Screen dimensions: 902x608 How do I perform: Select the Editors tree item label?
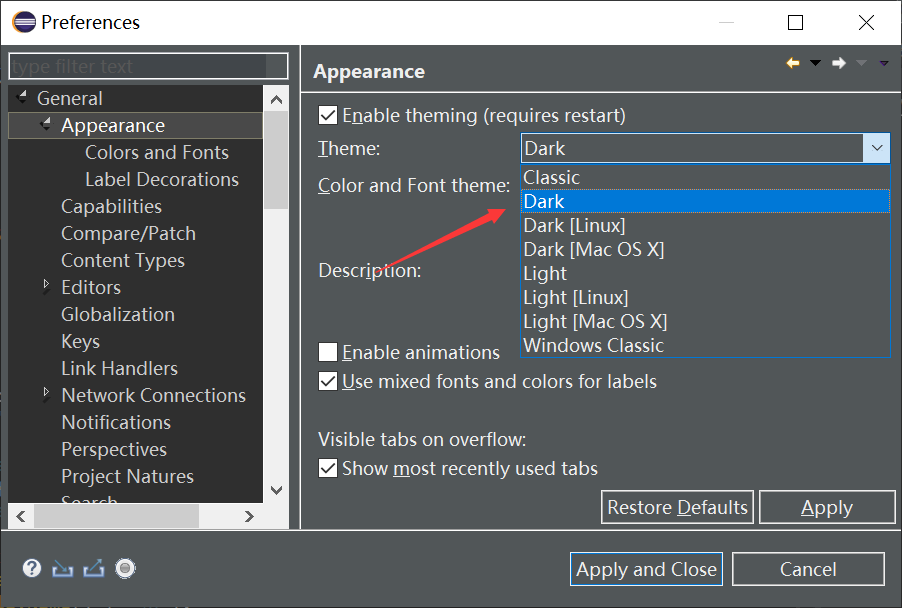tap(91, 288)
